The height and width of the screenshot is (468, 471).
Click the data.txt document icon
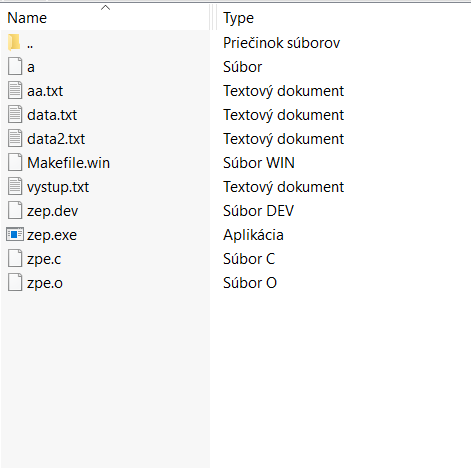(x=15, y=114)
